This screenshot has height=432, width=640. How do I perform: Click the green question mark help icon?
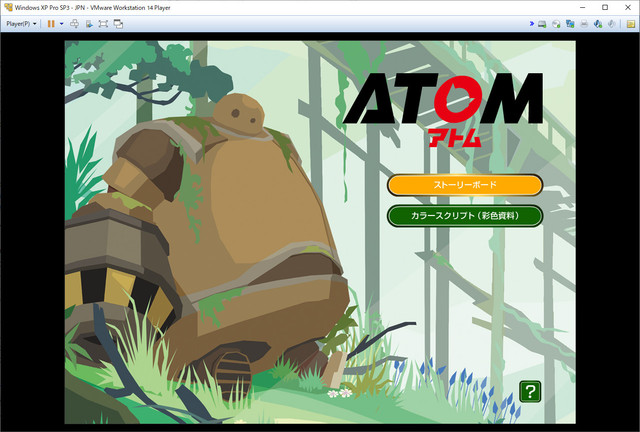[530, 392]
